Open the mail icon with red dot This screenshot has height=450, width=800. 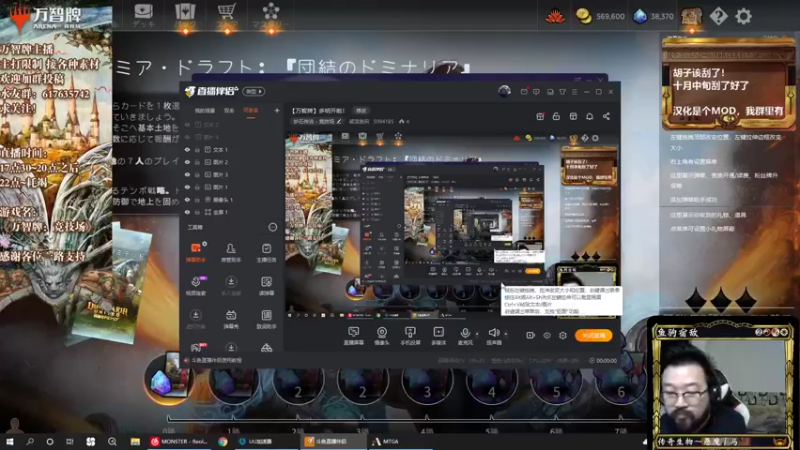(524, 92)
